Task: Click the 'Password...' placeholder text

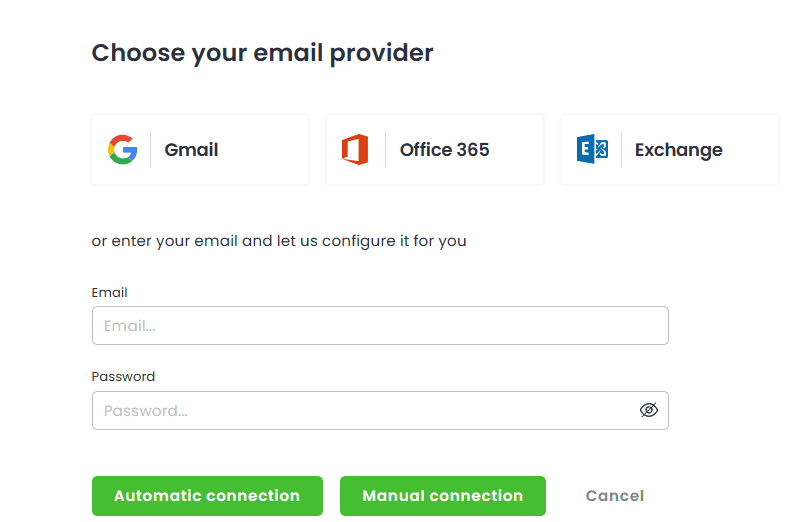Action: [146, 410]
